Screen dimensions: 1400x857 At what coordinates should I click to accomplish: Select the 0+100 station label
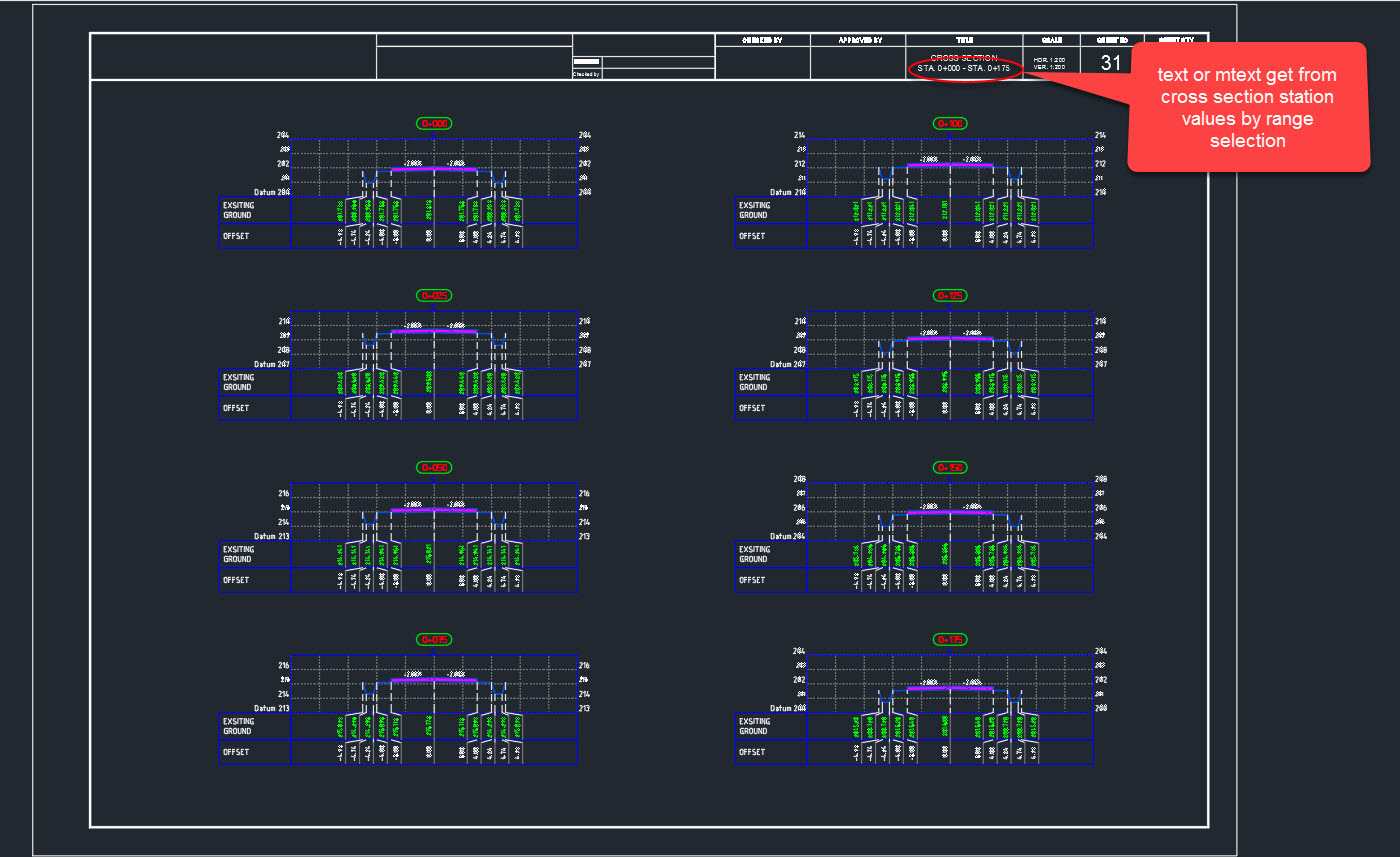[951, 124]
